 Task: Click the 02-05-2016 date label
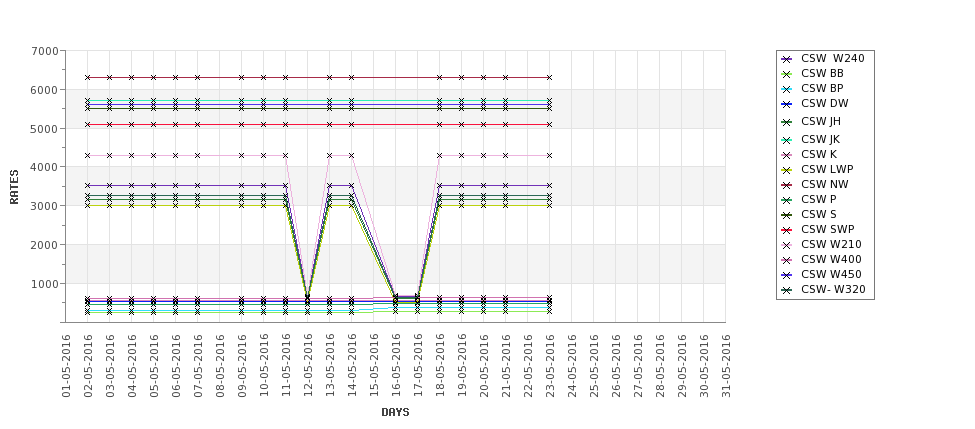click(x=88, y=366)
